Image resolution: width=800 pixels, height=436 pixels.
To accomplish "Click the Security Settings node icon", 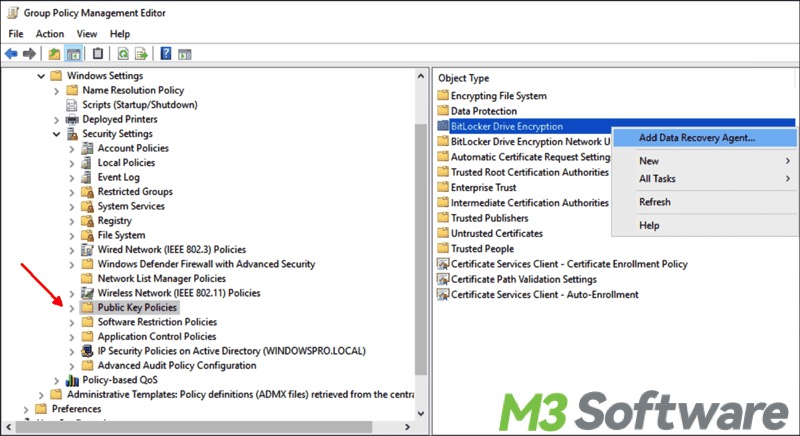I will pos(72,134).
